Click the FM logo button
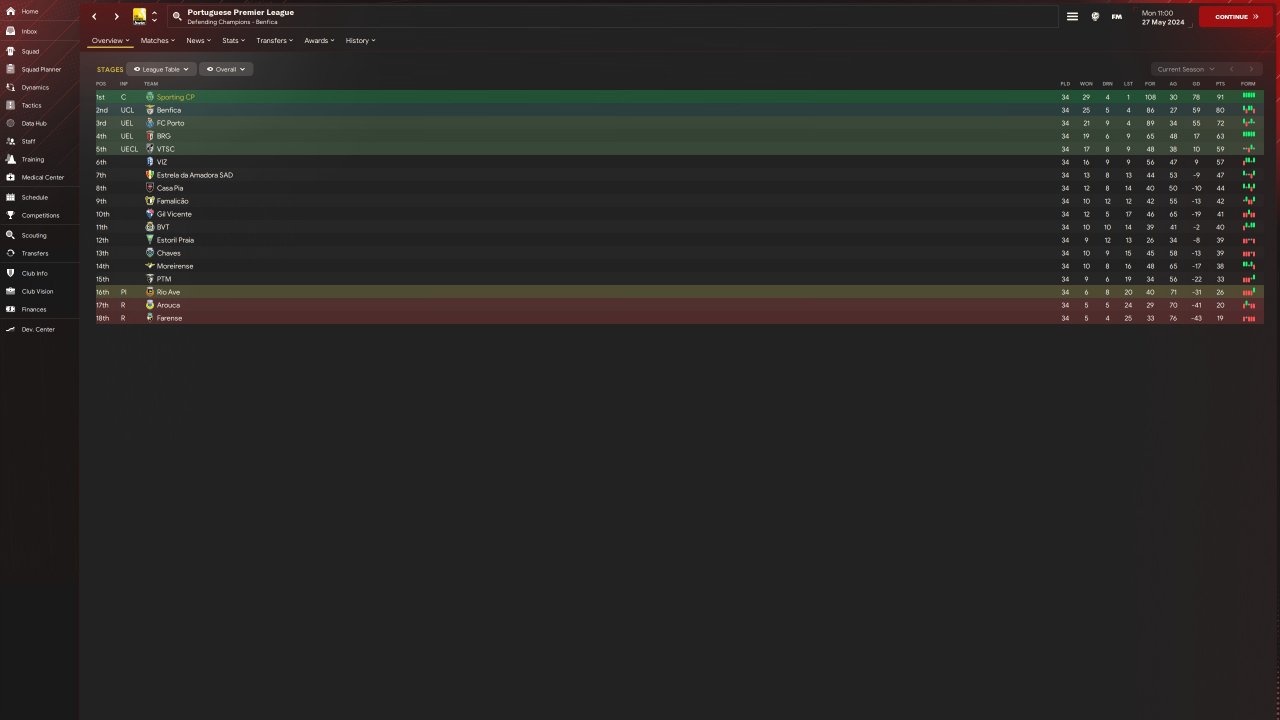 coord(1116,16)
